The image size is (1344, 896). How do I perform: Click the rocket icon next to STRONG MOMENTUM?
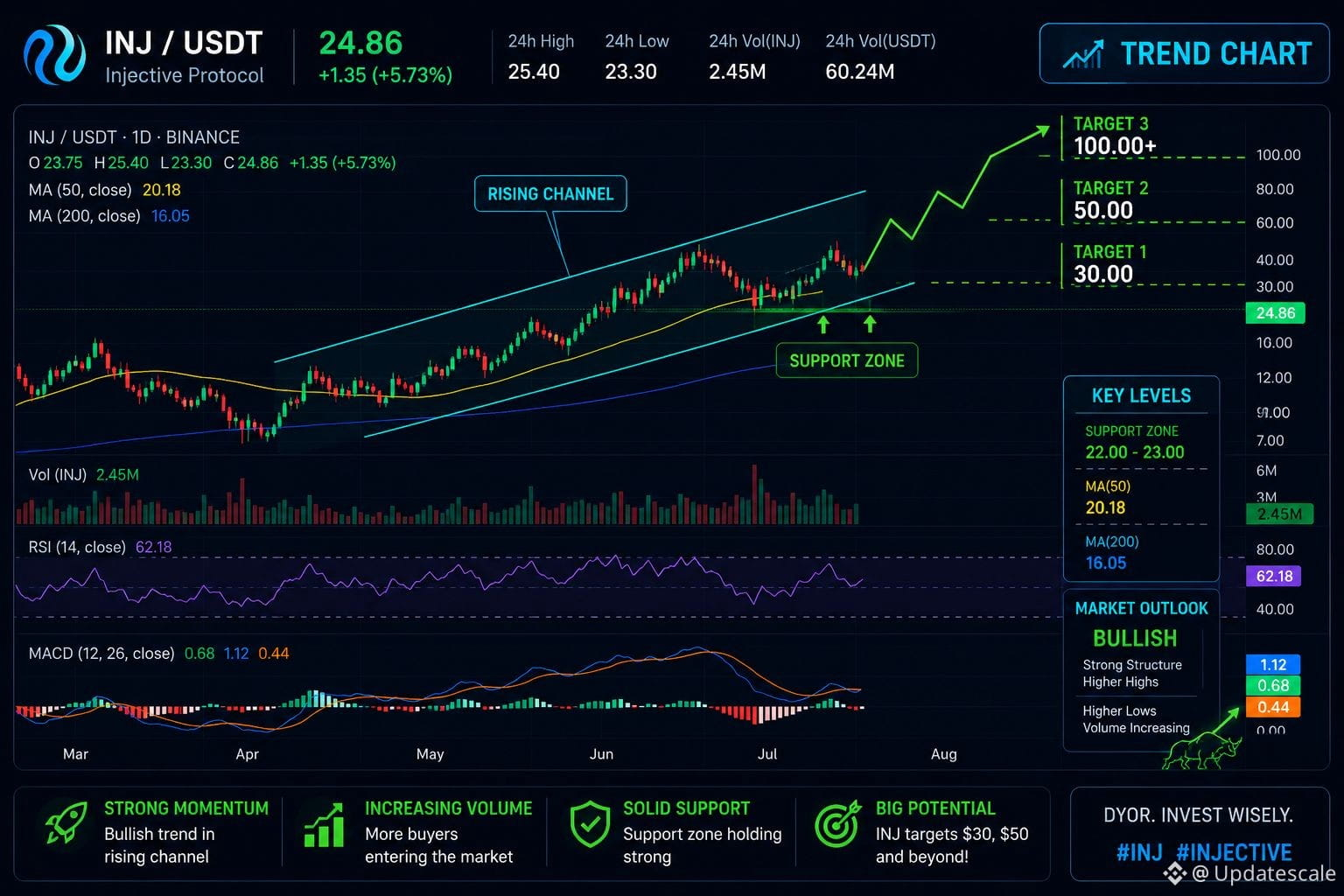[66, 824]
